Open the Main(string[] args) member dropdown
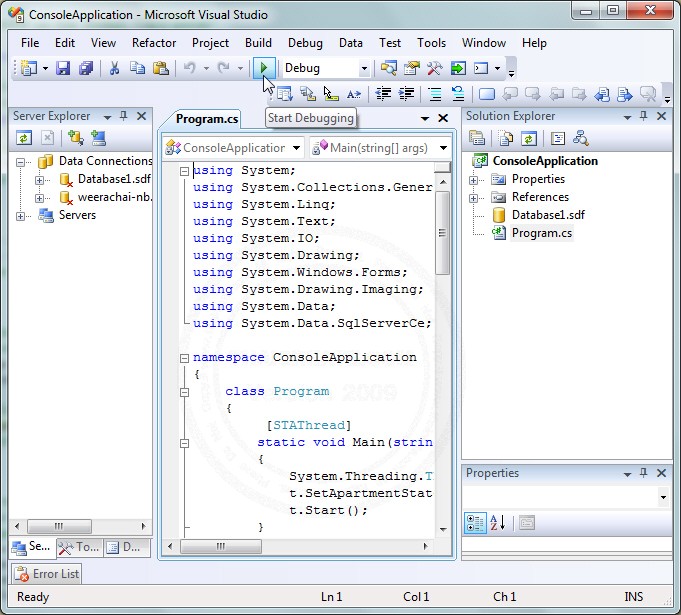 click(443, 148)
